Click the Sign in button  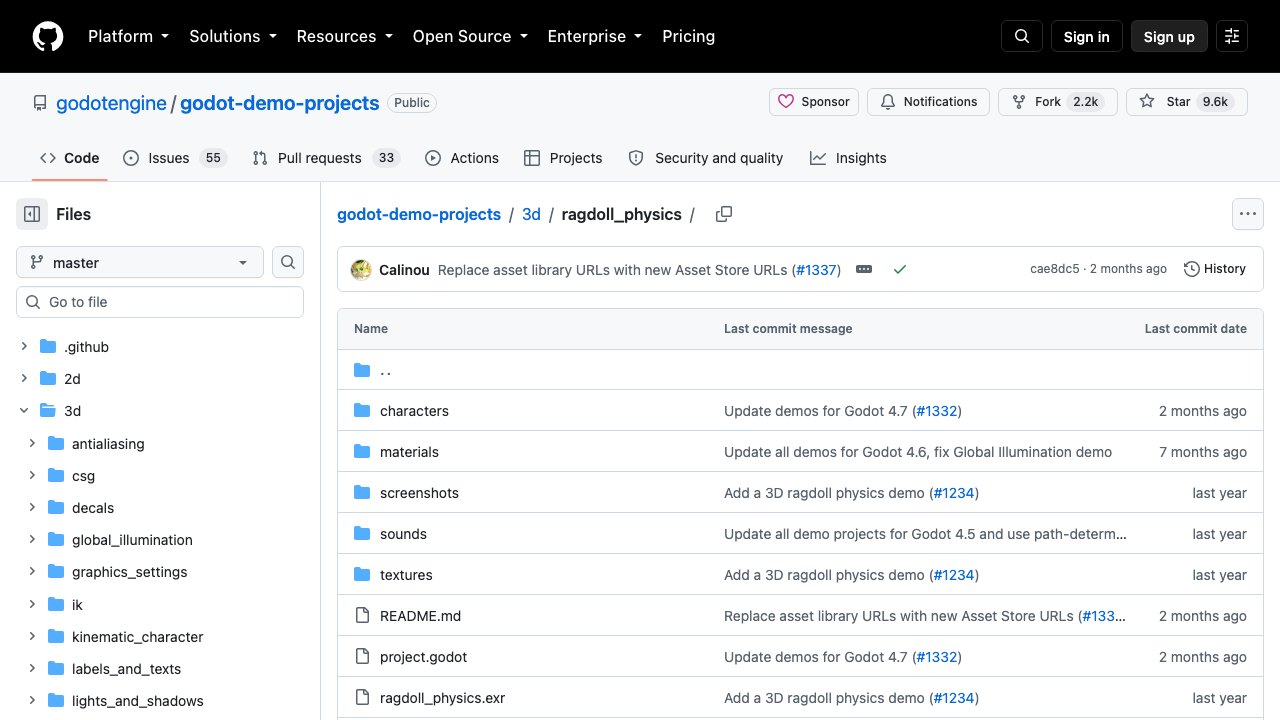click(x=1087, y=37)
